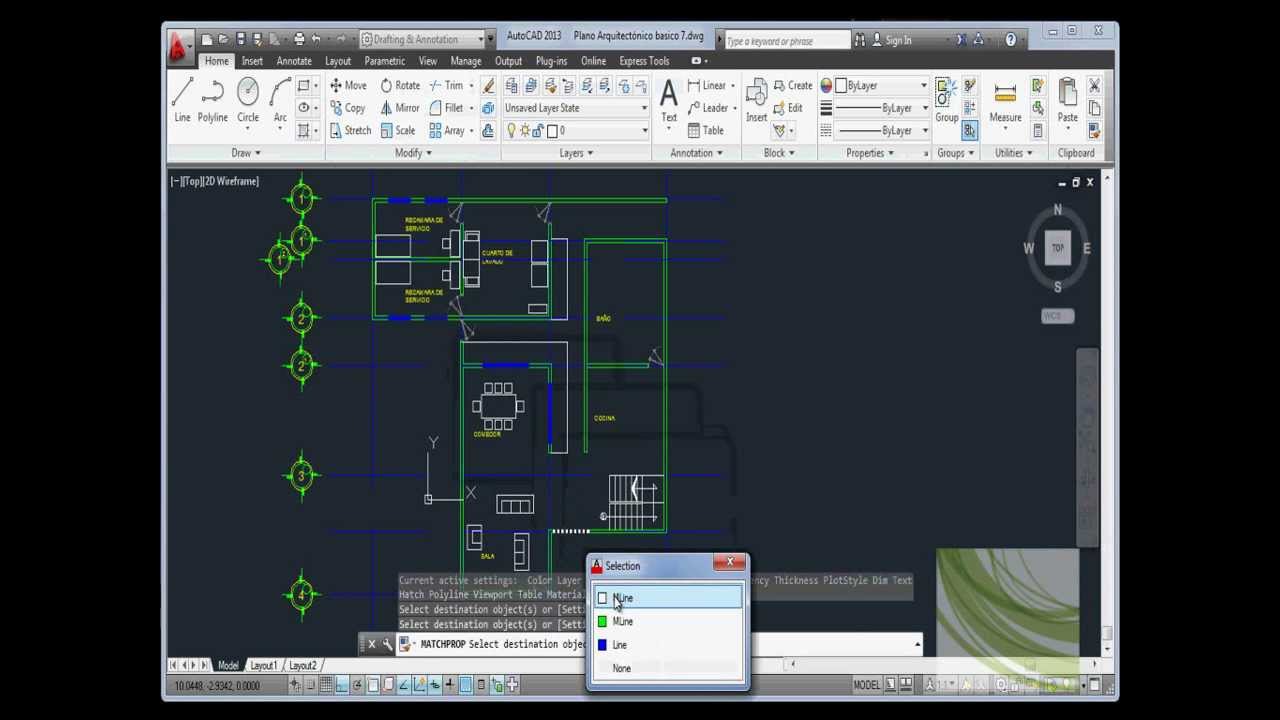Toggle layer 0 on/off lightbulb icon

(x=511, y=131)
